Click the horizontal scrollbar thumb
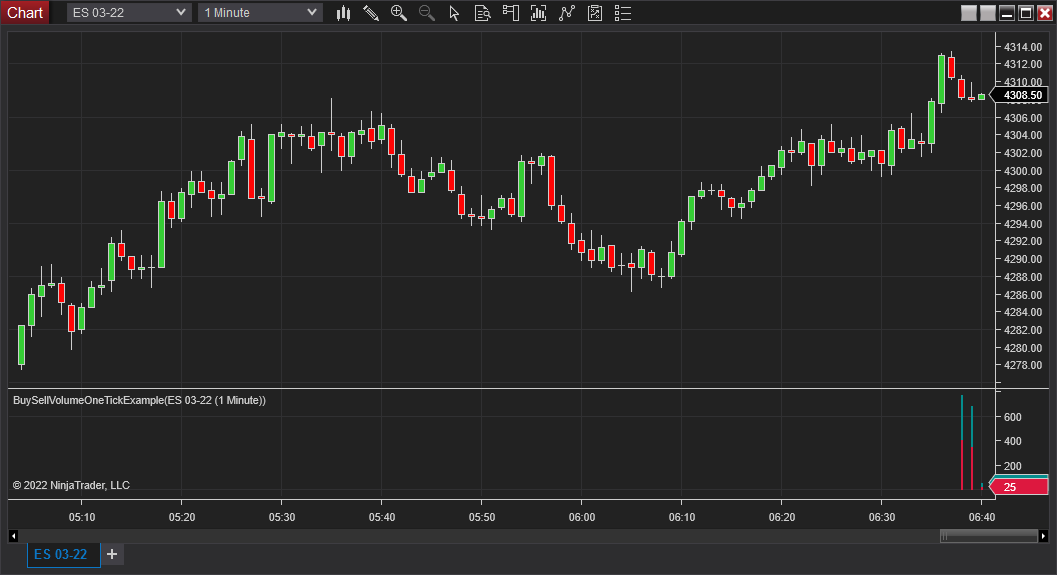Image resolution: width=1057 pixels, height=575 pixels. pyautogui.click(x=989, y=536)
